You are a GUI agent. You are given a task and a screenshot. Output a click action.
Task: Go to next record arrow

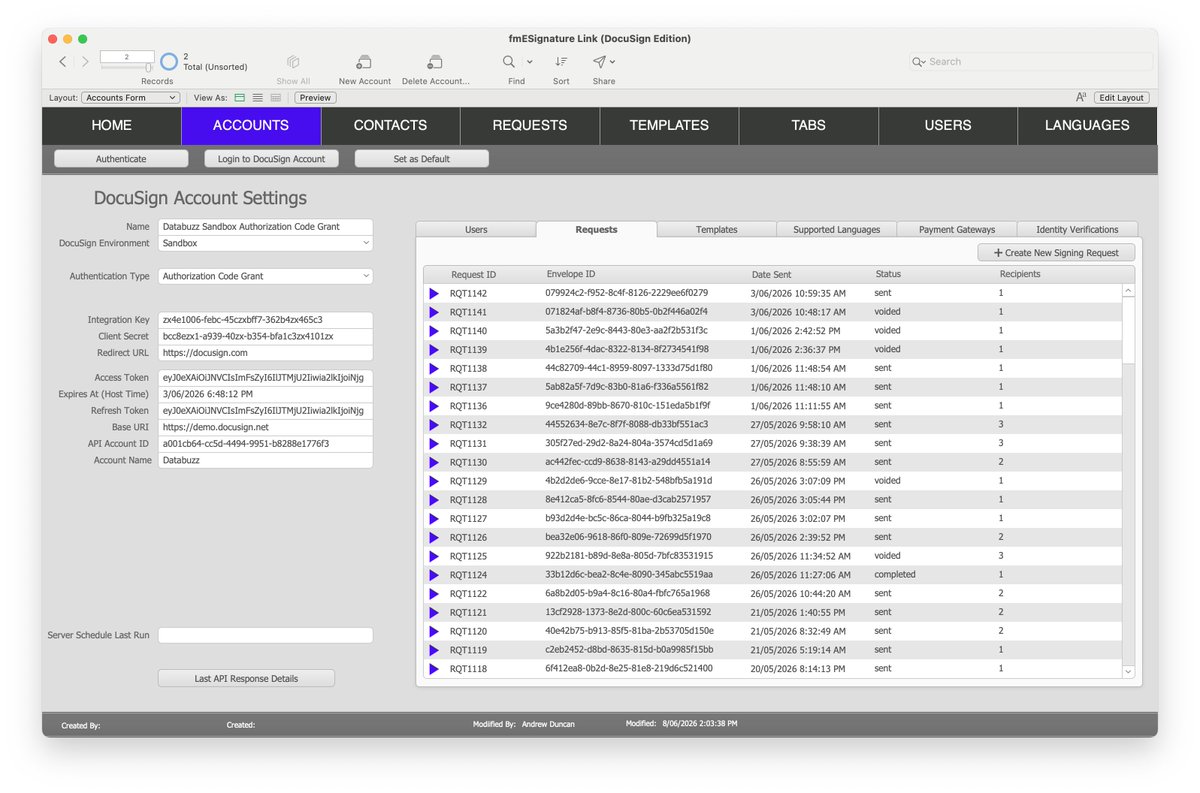(x=85, y=62)
